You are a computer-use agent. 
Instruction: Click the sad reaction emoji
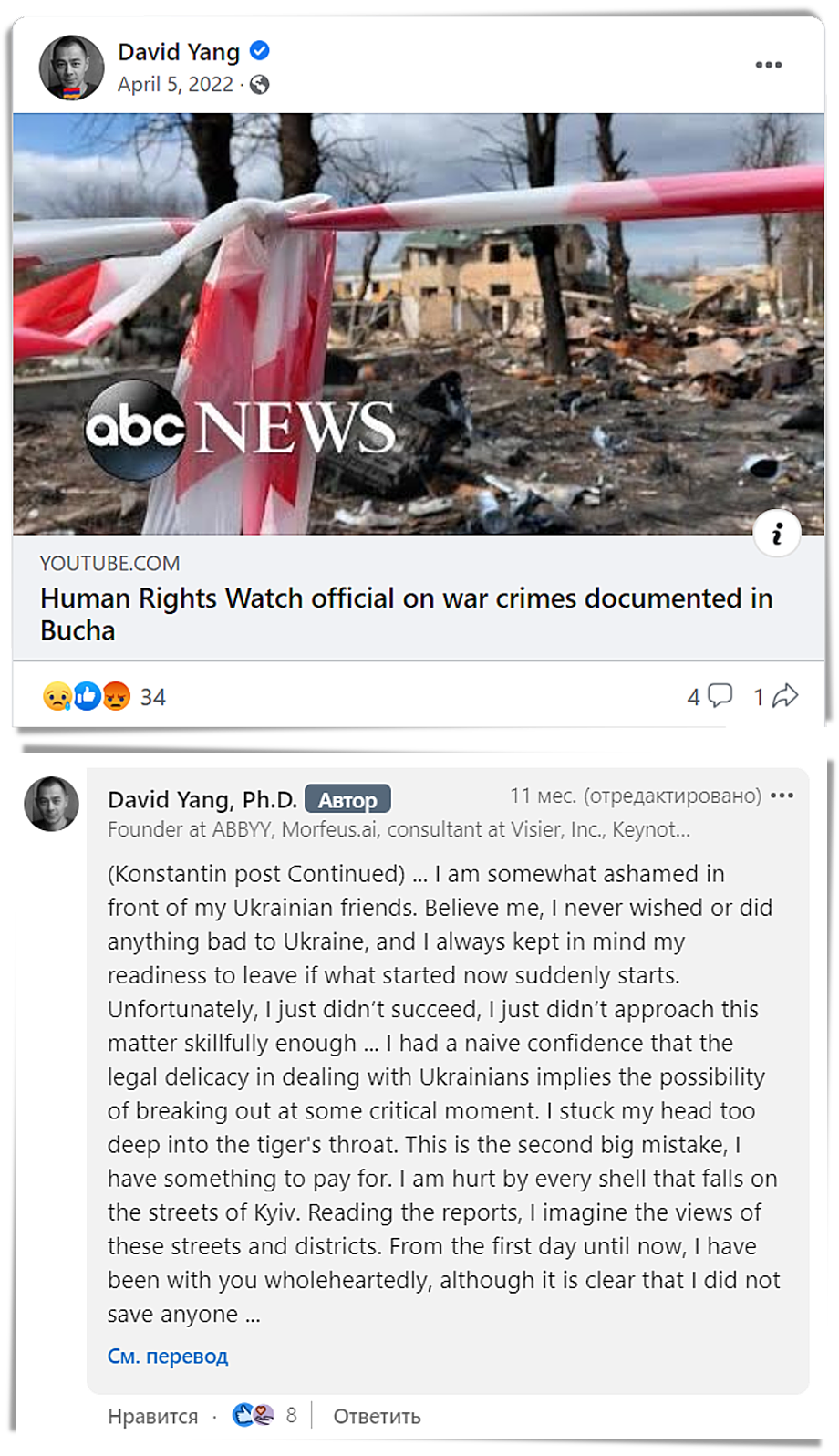click(57, 697)
